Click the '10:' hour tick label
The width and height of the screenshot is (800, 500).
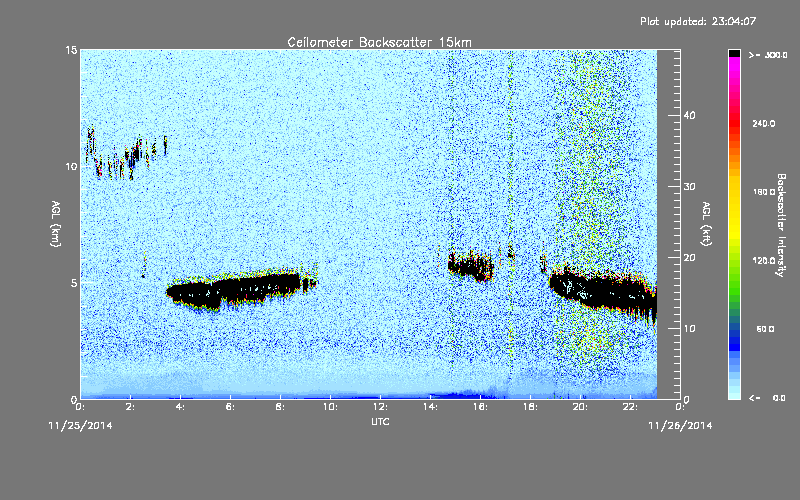[x=330, y=407]
